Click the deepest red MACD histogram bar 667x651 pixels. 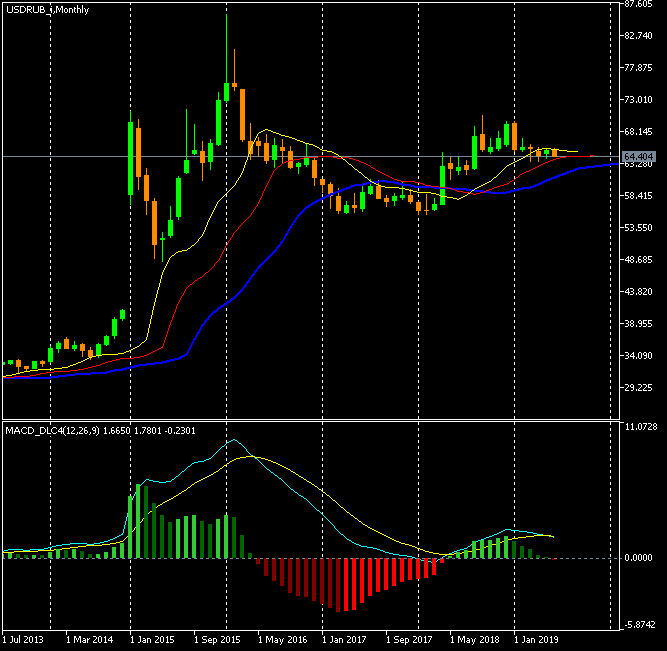click(x=338, y=585)
